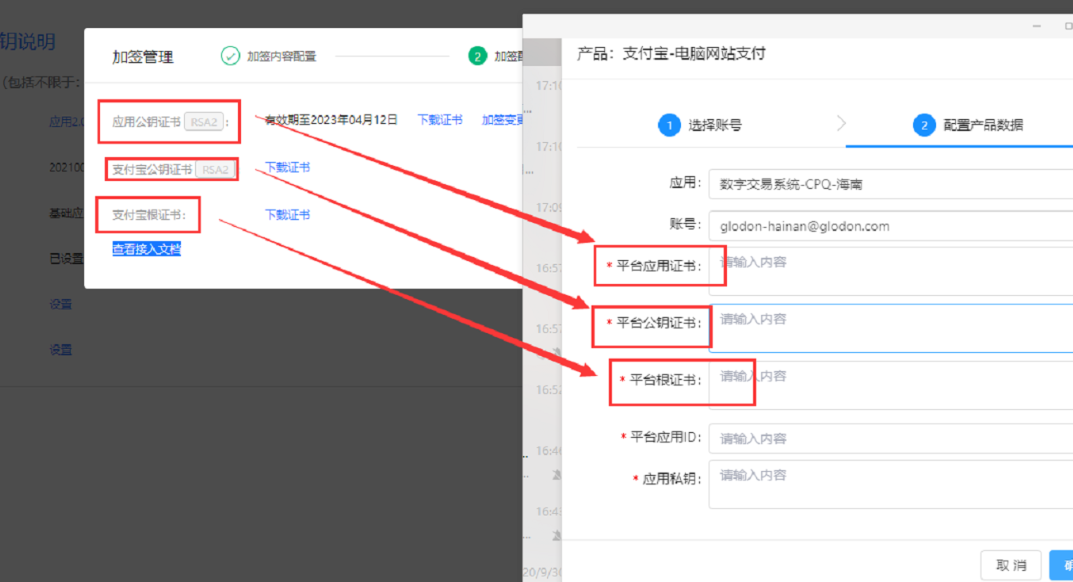Click the blue step 1 circle for 选择账号
The image size is (1073, 582).
pyautogui.click(x=668, y=125)
